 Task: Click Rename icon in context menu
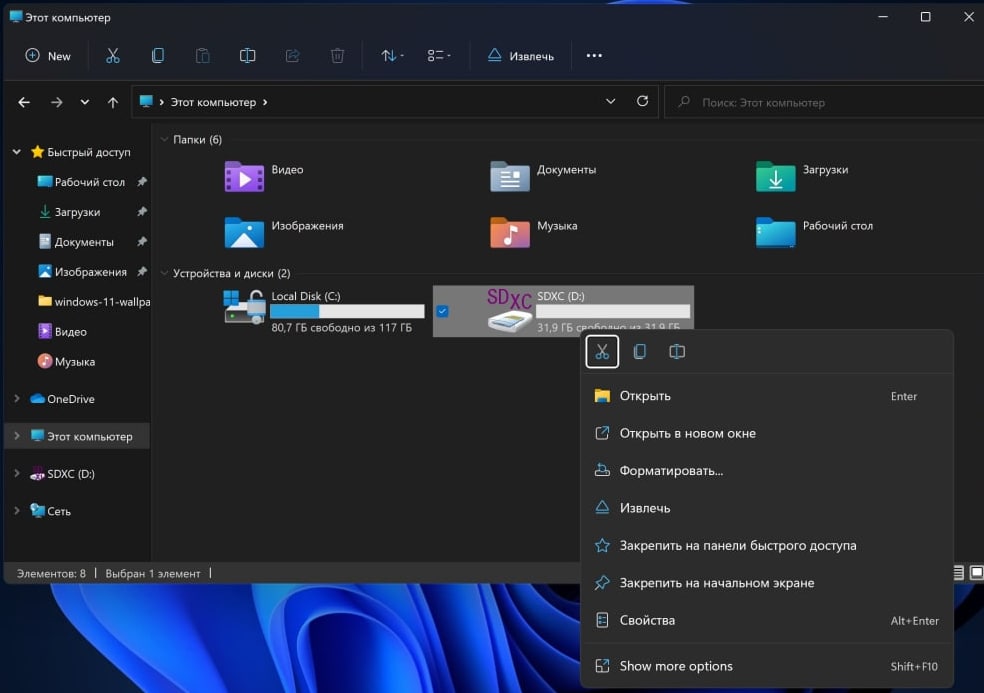(x=676, y=352)
